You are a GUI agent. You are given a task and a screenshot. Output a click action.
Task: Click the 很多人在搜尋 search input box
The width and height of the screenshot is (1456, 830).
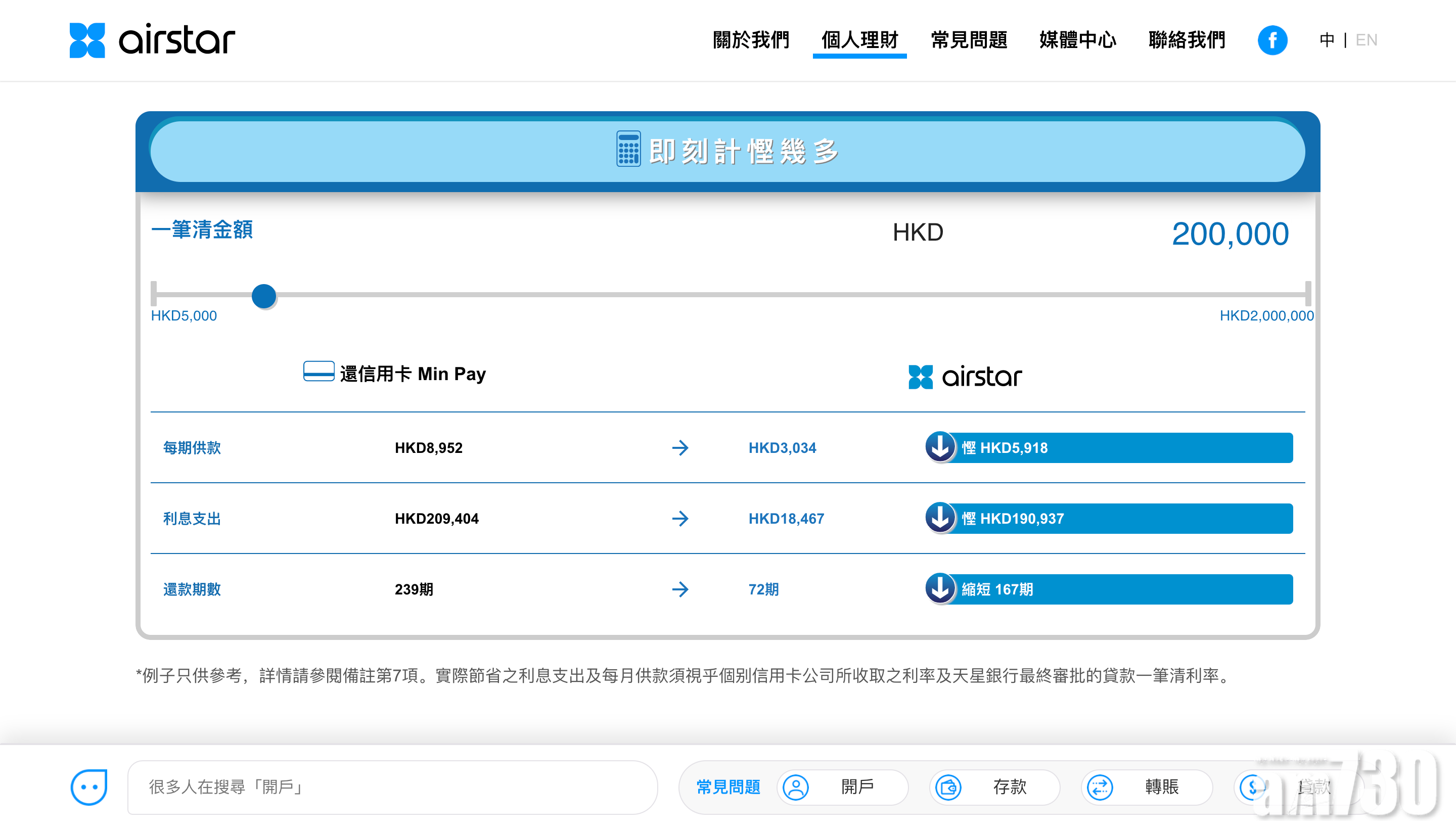tap(392, 787)
